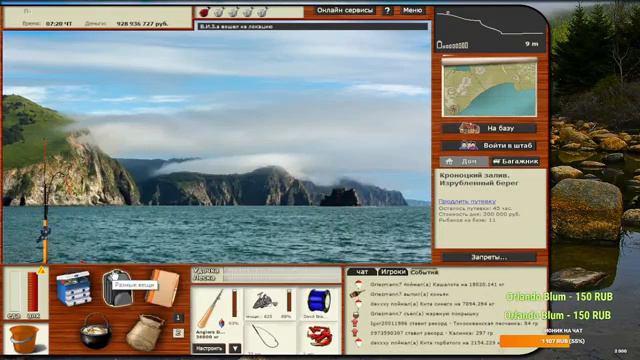Open the blue tackle box
640x360 pixels.
click(x=74, y=289)
